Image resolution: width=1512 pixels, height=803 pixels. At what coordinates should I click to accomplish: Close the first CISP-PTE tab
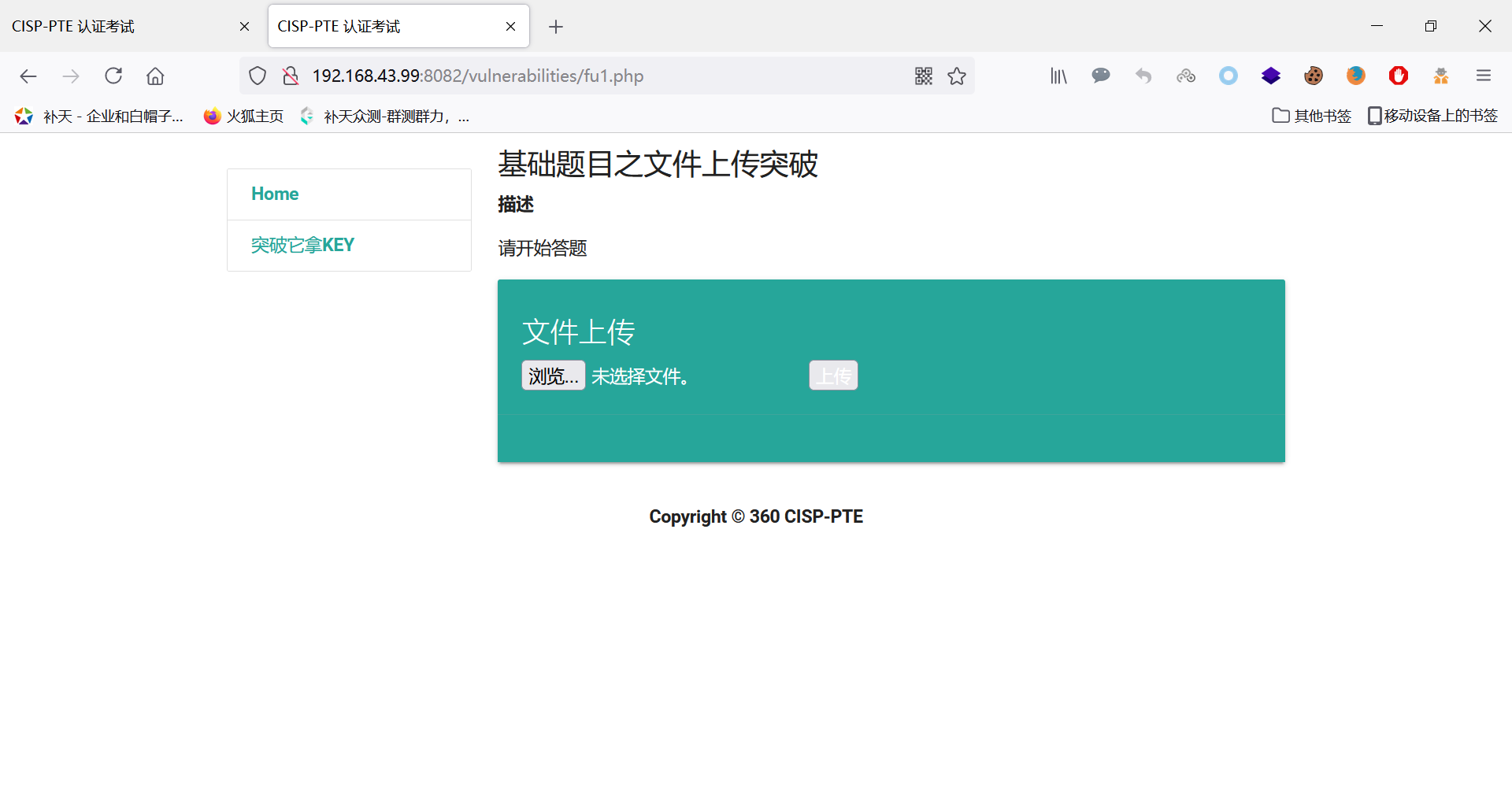pyautogui.click(x=244, y=27)
